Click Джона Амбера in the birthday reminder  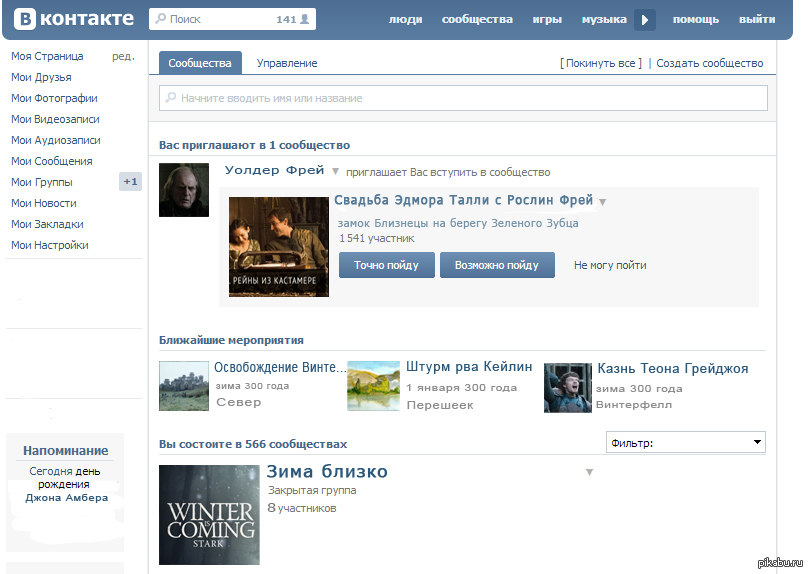(66, 498)
